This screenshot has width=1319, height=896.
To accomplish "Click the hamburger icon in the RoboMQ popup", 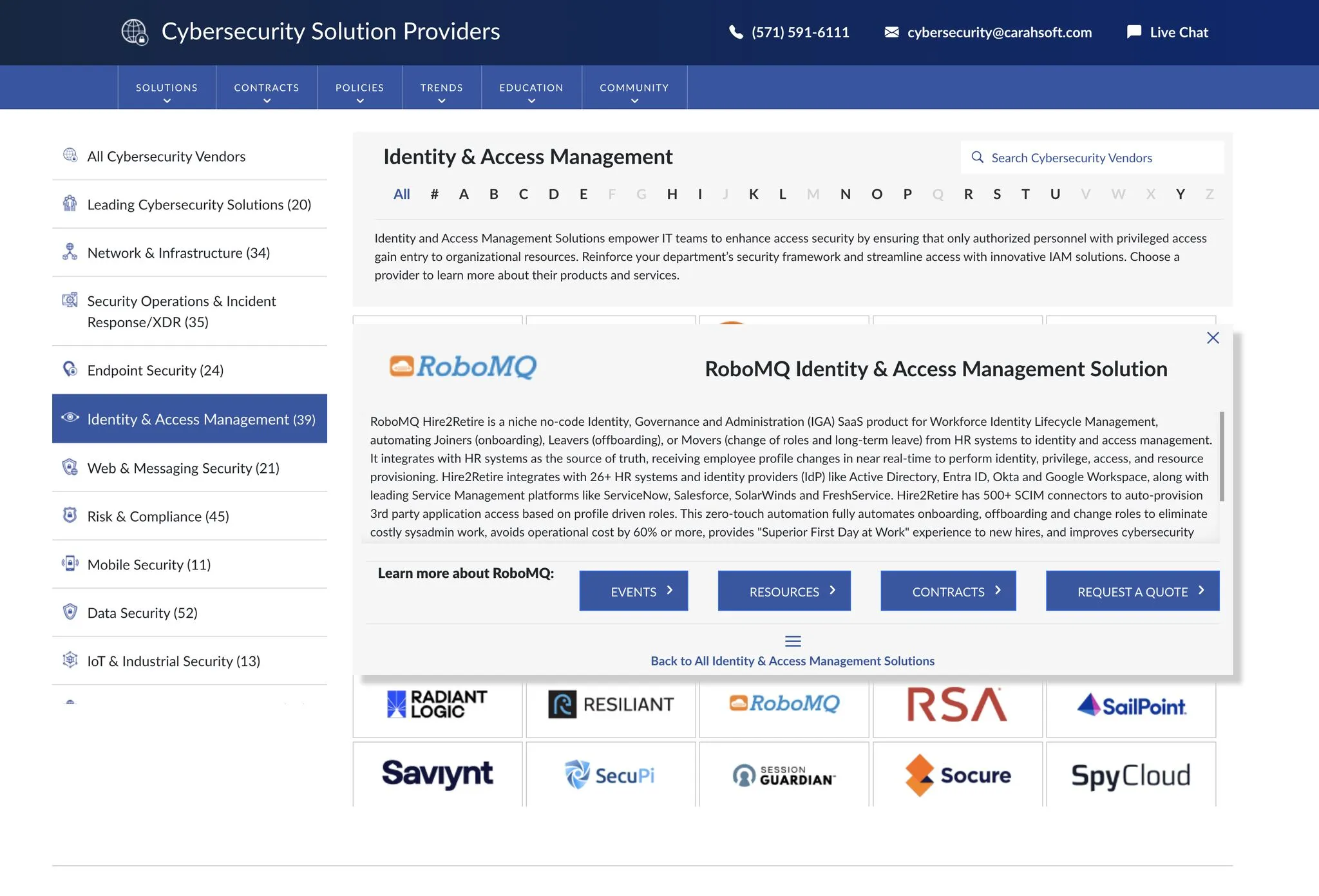I will 793,641.
